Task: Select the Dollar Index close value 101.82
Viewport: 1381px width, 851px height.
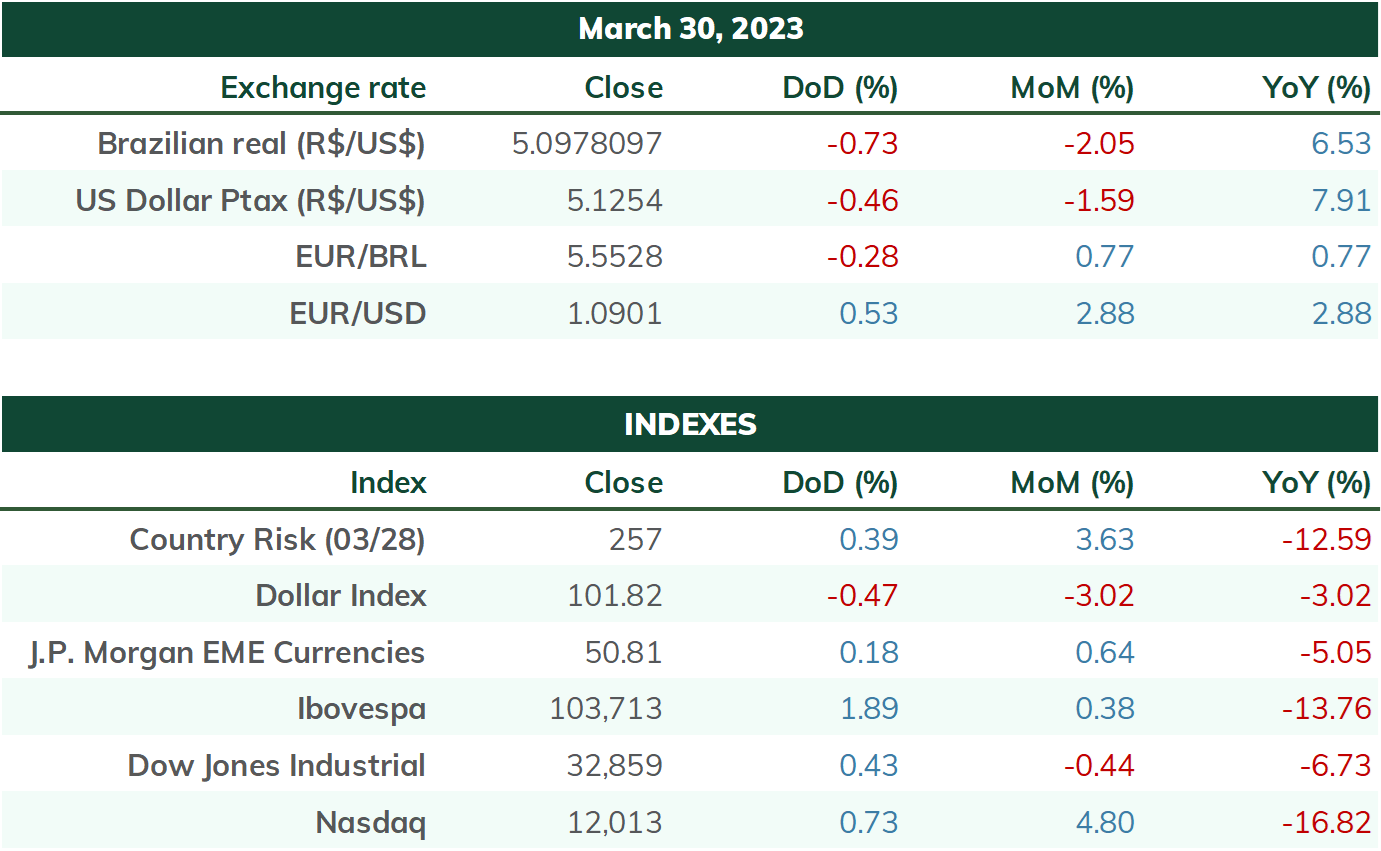Action: point(614,596)
